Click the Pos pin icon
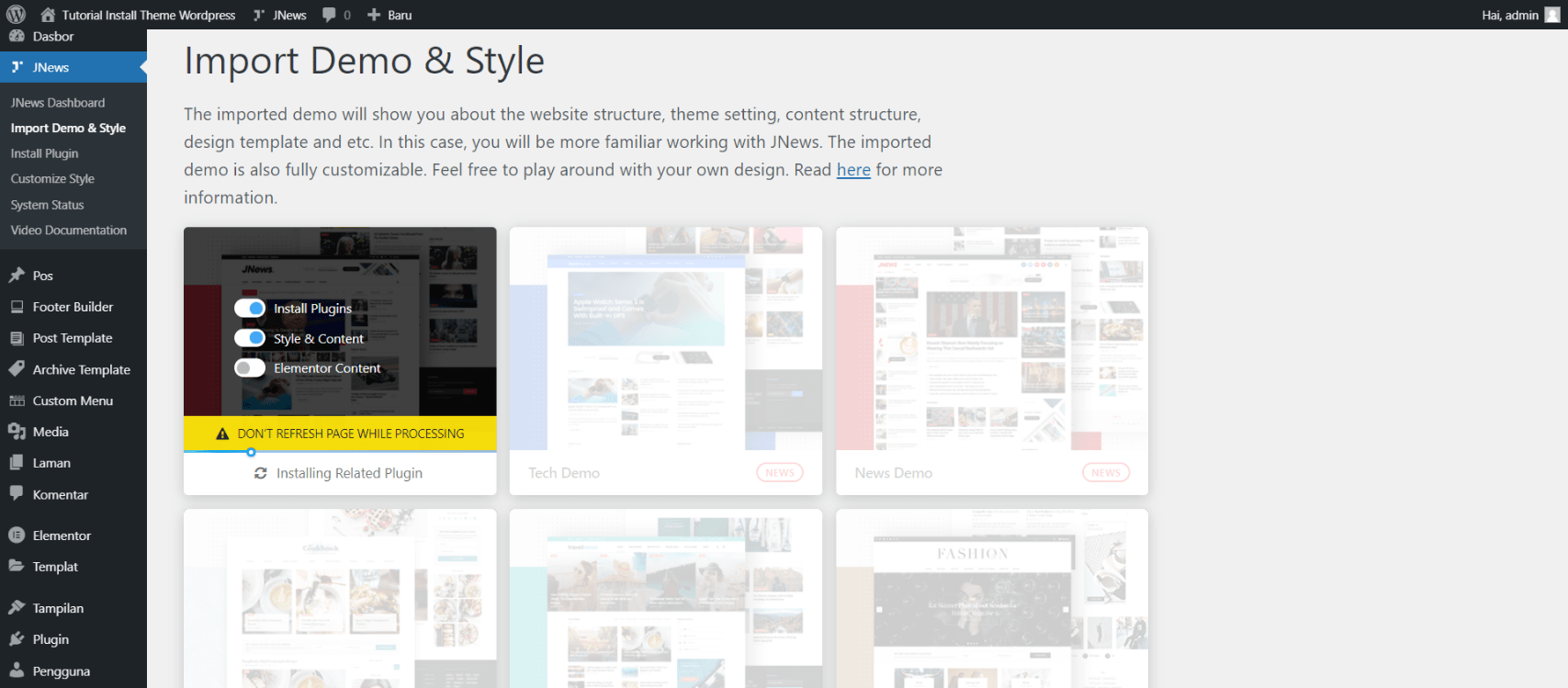Viewport: 1568px width, 688px height. (x=17, y=275)
